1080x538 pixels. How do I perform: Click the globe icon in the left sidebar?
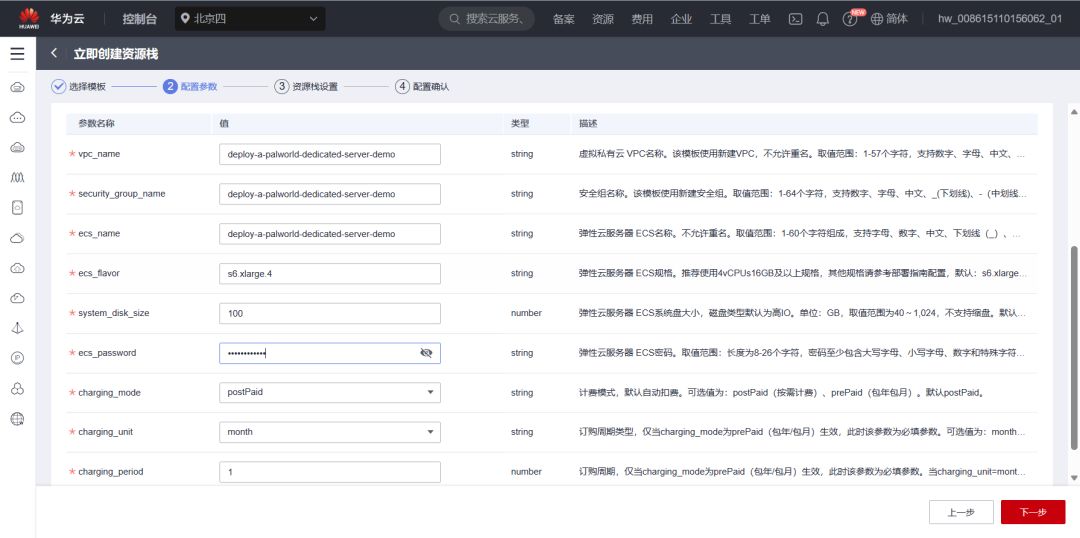pyautogui.click(x=17, y=419)
